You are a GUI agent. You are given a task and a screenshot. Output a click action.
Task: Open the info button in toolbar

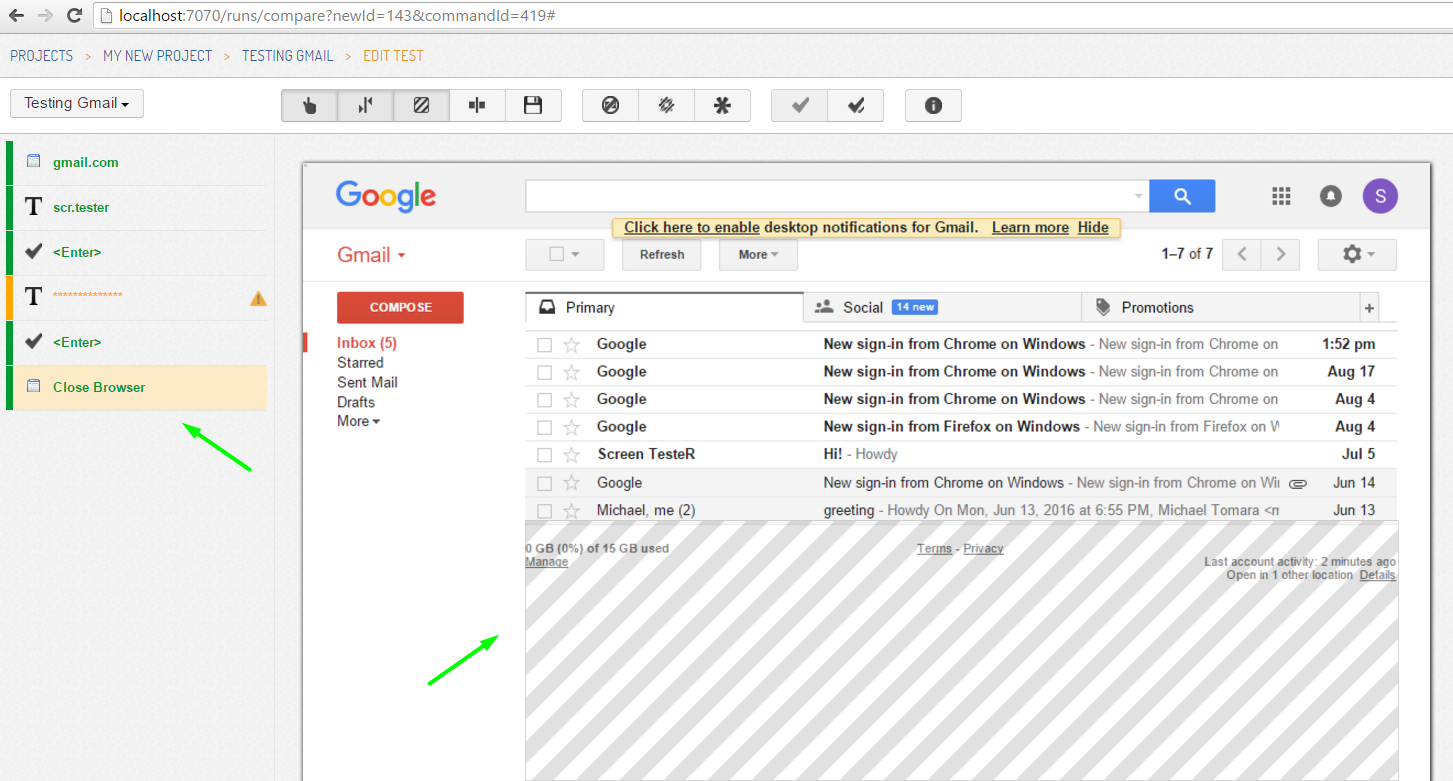point(933,106)
